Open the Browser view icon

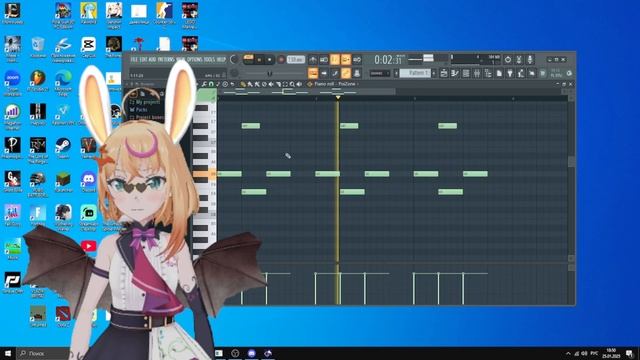tap(488, 73)
